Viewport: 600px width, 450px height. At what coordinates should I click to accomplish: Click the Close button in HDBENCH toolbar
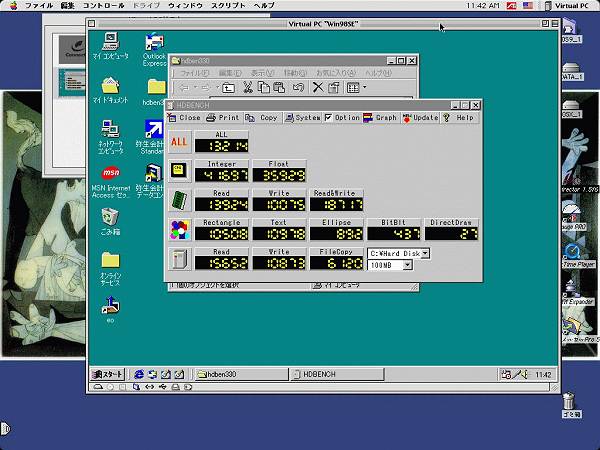tap(184, 118)
